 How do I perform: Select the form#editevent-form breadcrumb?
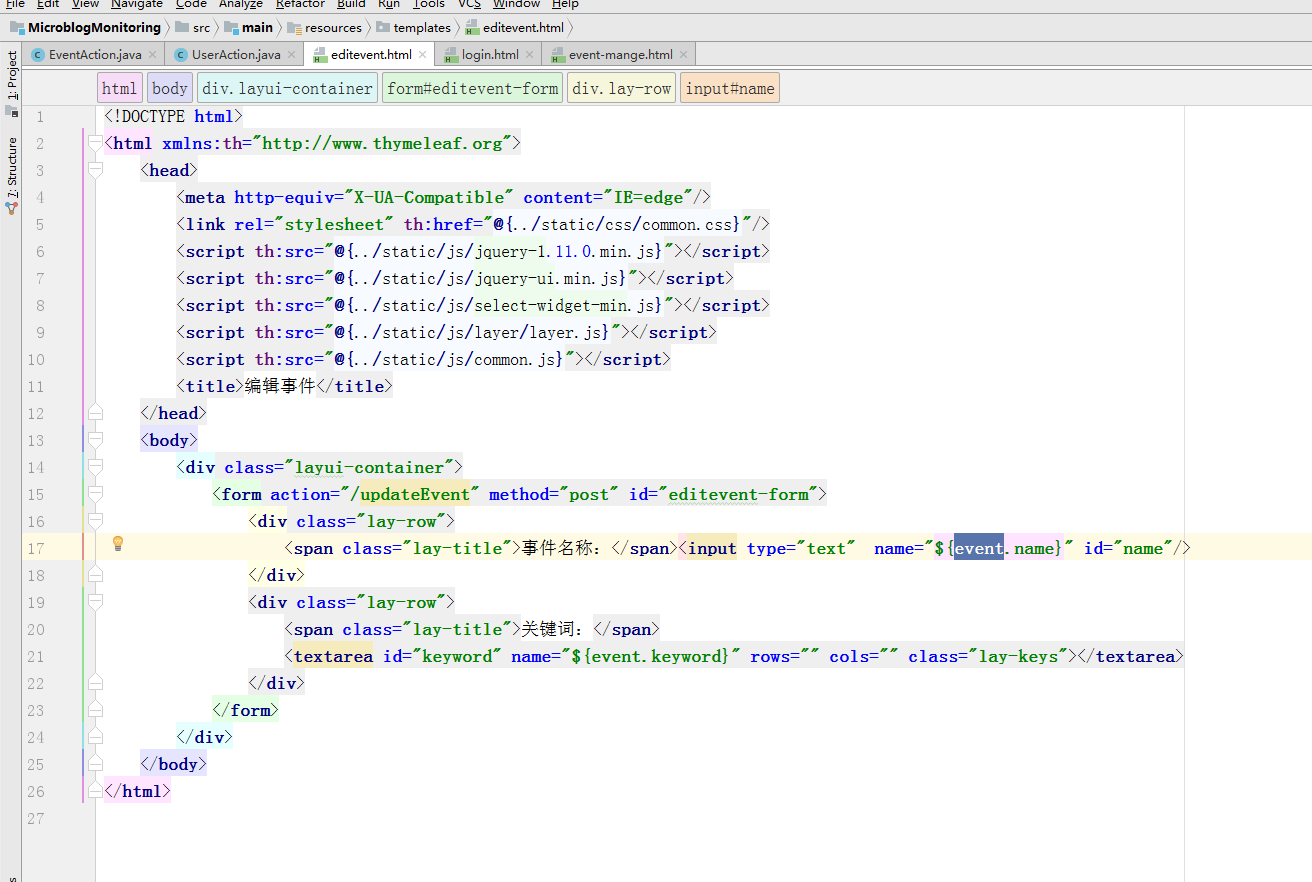(473, 88)
